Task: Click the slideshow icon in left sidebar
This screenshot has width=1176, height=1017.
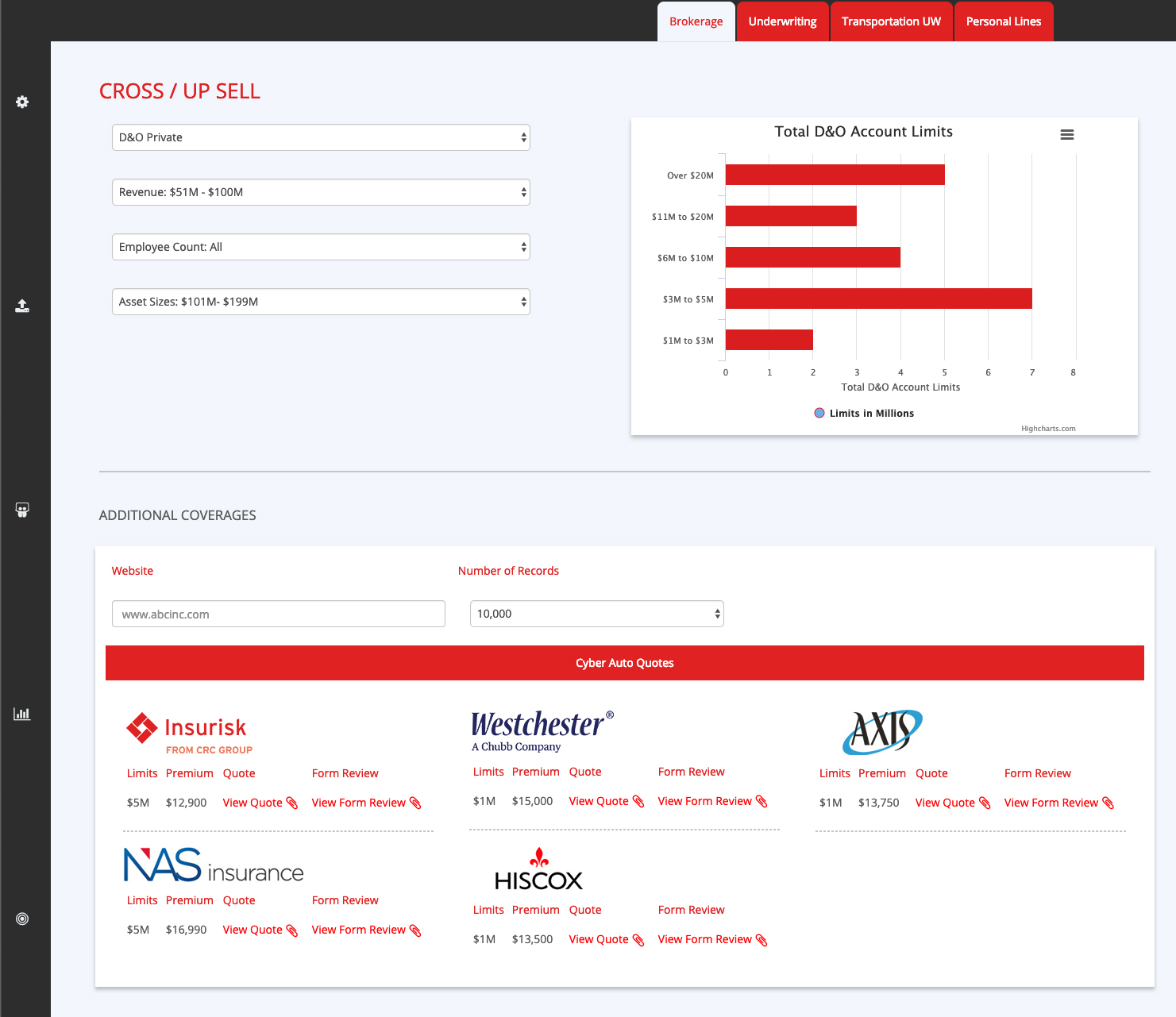Action: pyautogui.click(x=22, y=510)
